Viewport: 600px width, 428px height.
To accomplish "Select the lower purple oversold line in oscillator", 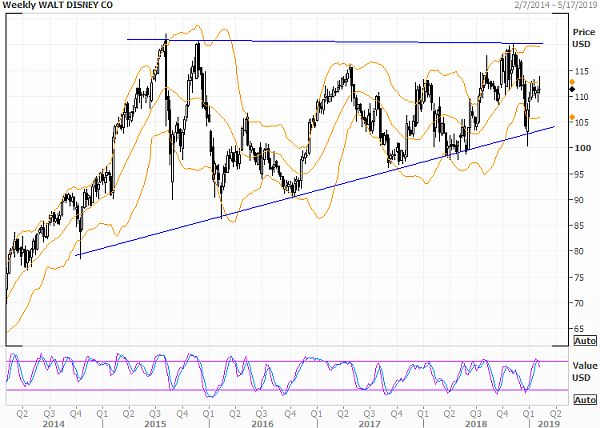I will click(287, 390).
